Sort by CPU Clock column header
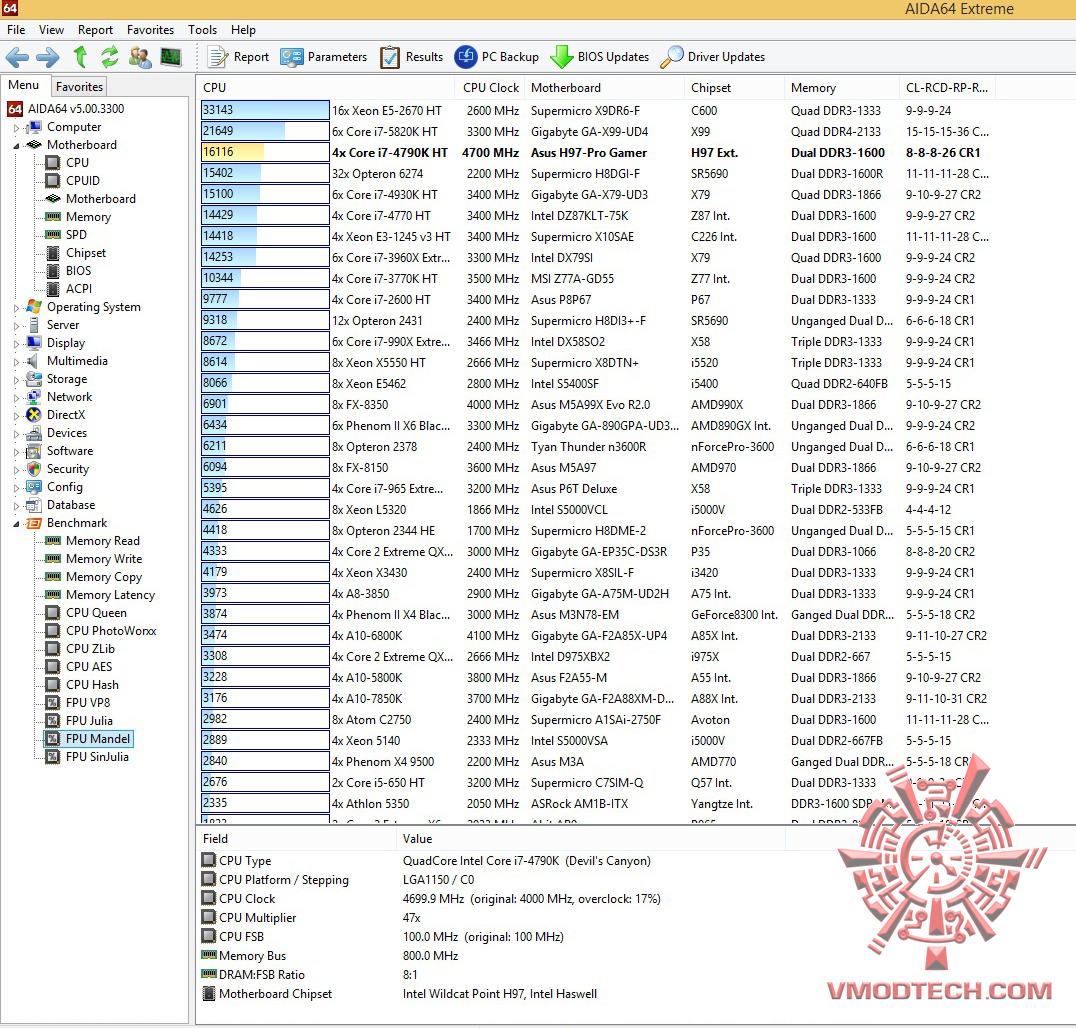 491,88
